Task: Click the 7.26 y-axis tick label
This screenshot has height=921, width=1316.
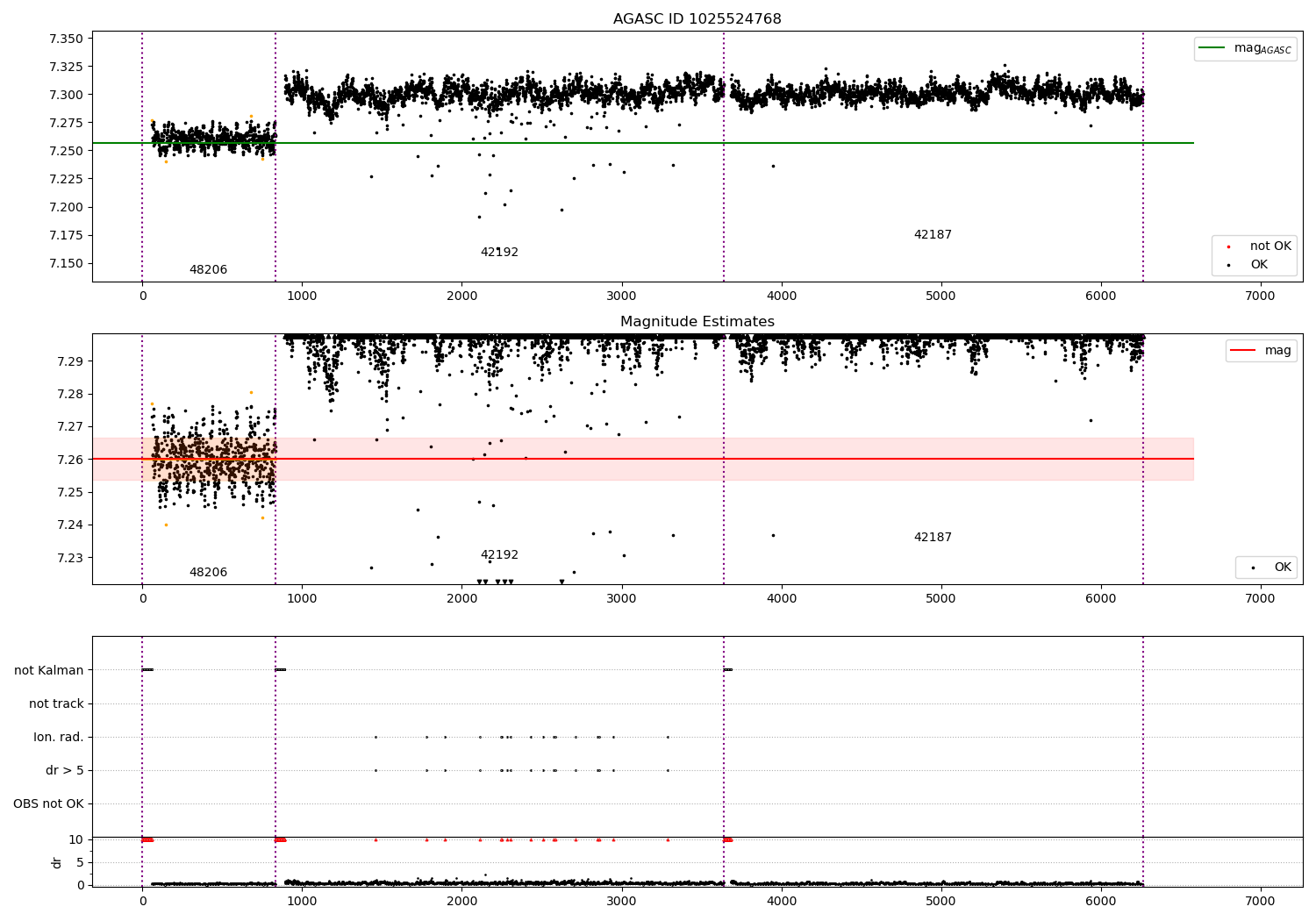Action: point(69,460)
